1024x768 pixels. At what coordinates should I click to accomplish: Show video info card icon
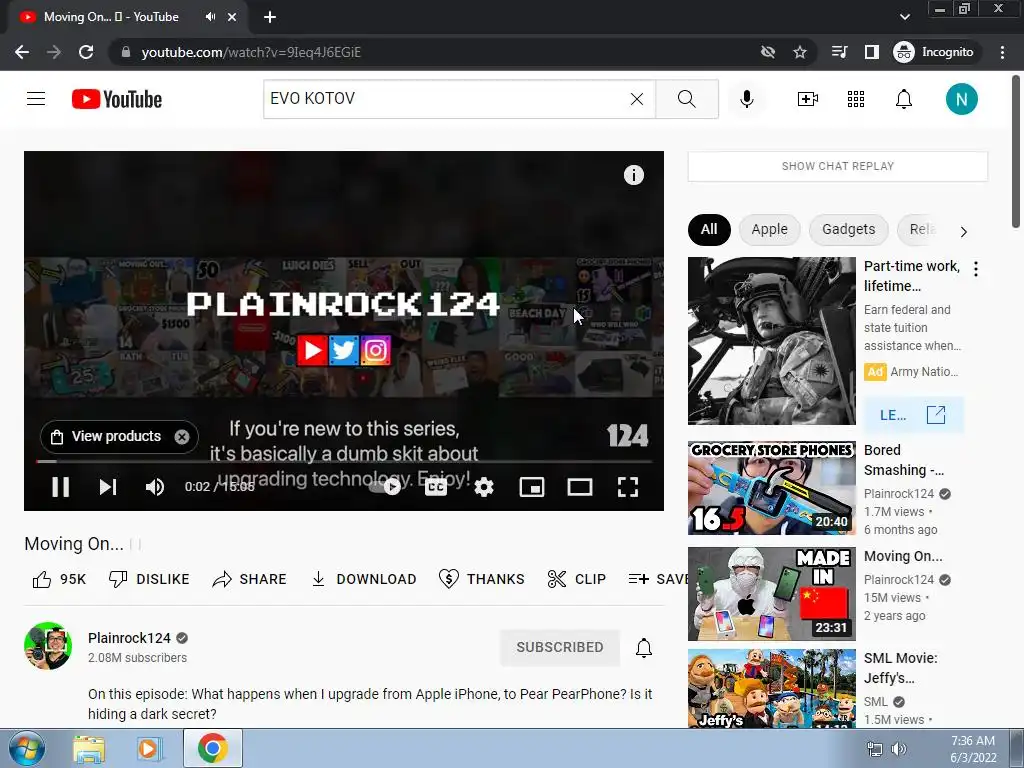click(633, 175)
